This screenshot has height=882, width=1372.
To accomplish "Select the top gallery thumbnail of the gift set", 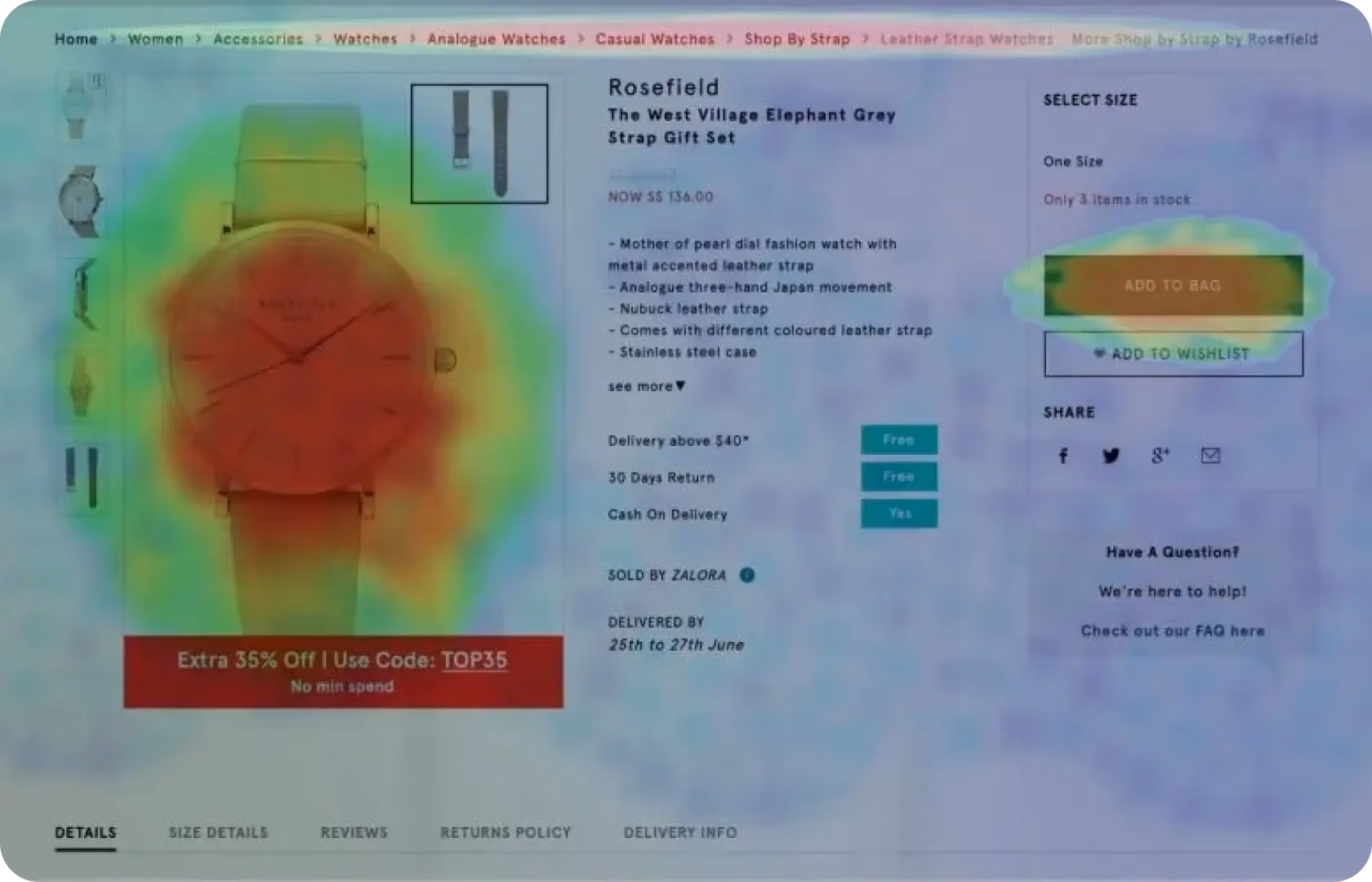I will tap(80, 106).
